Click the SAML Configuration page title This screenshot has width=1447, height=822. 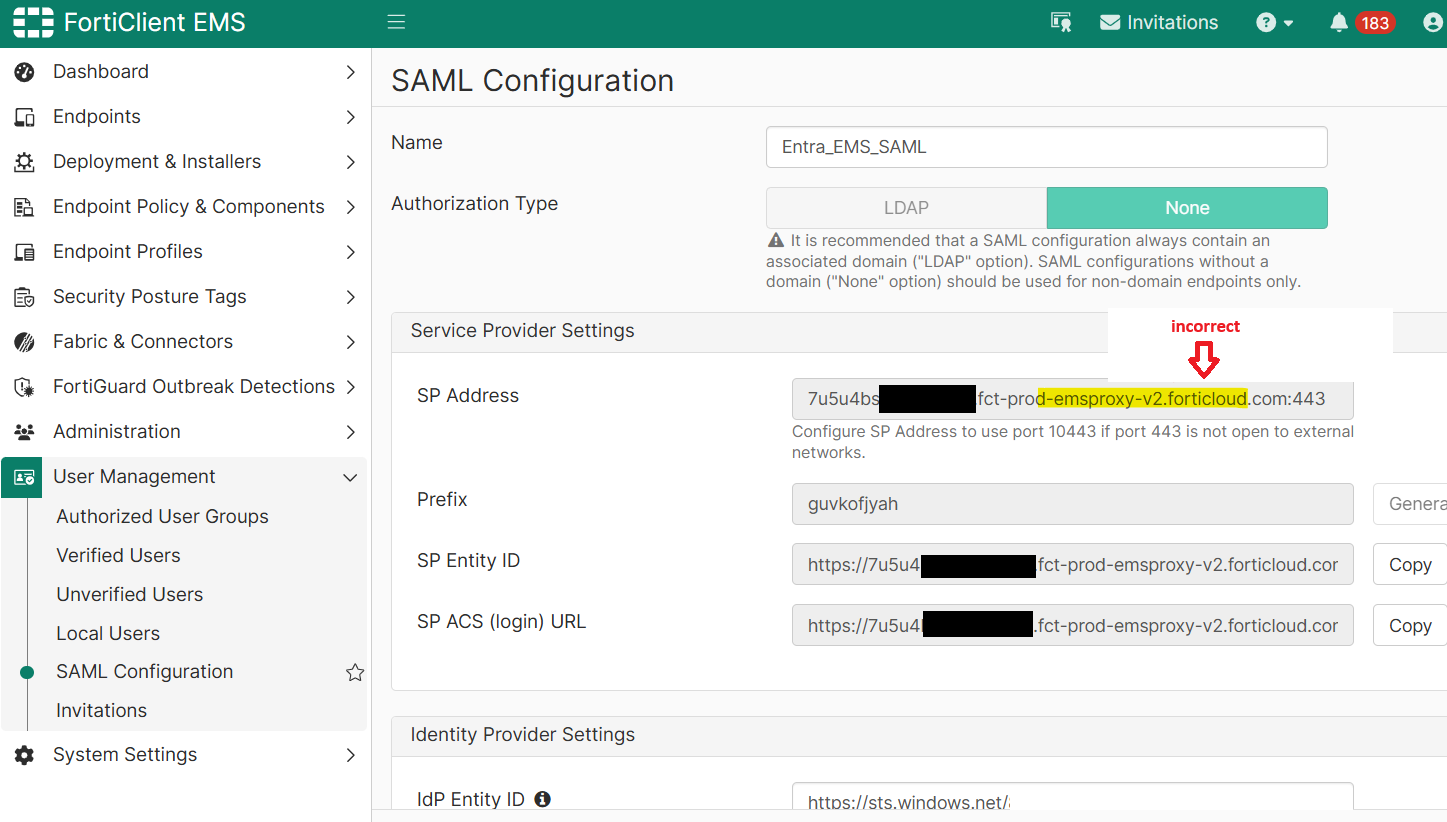point(533,80)
